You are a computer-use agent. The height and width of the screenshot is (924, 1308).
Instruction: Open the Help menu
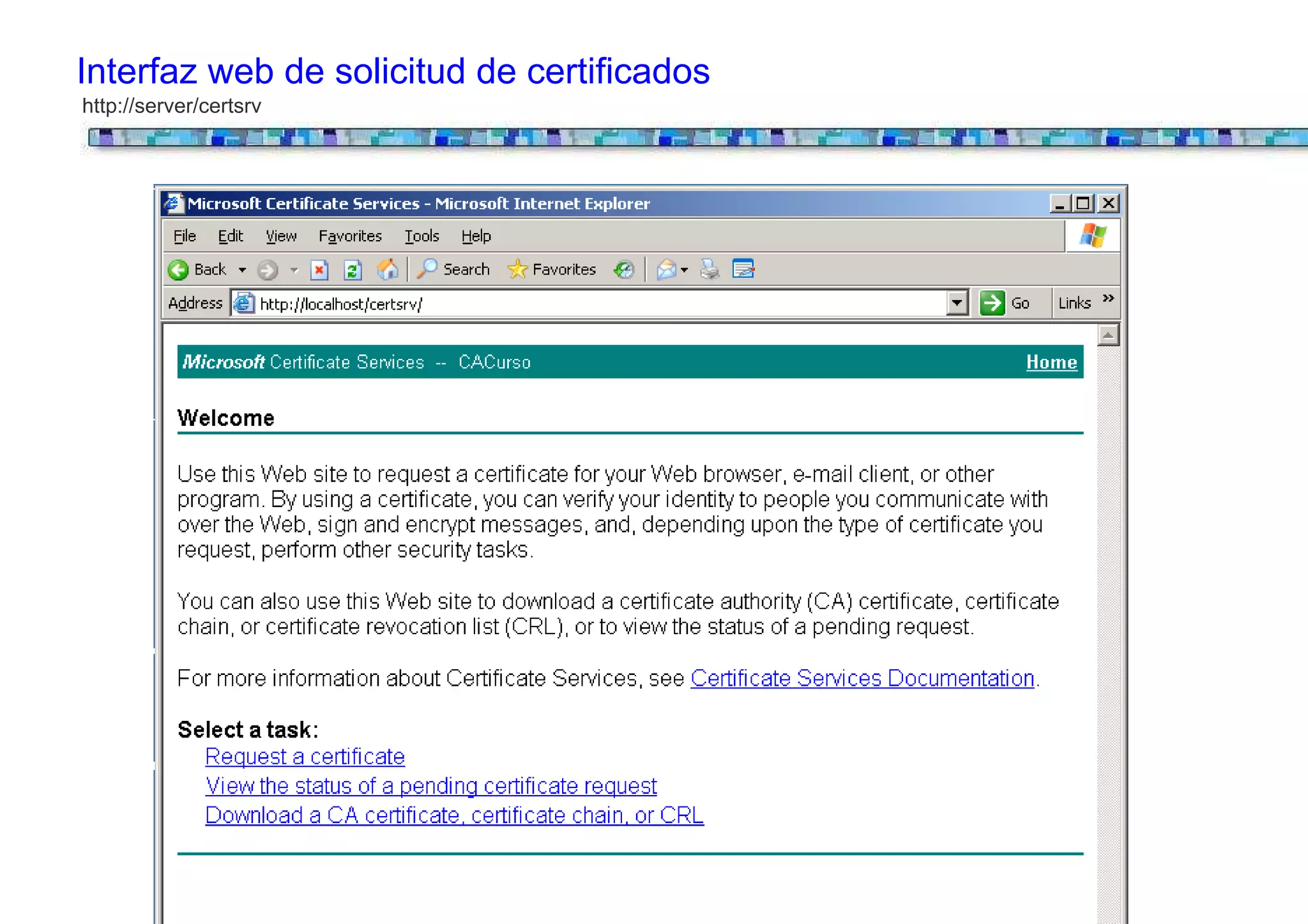click(x=476, y=236)
